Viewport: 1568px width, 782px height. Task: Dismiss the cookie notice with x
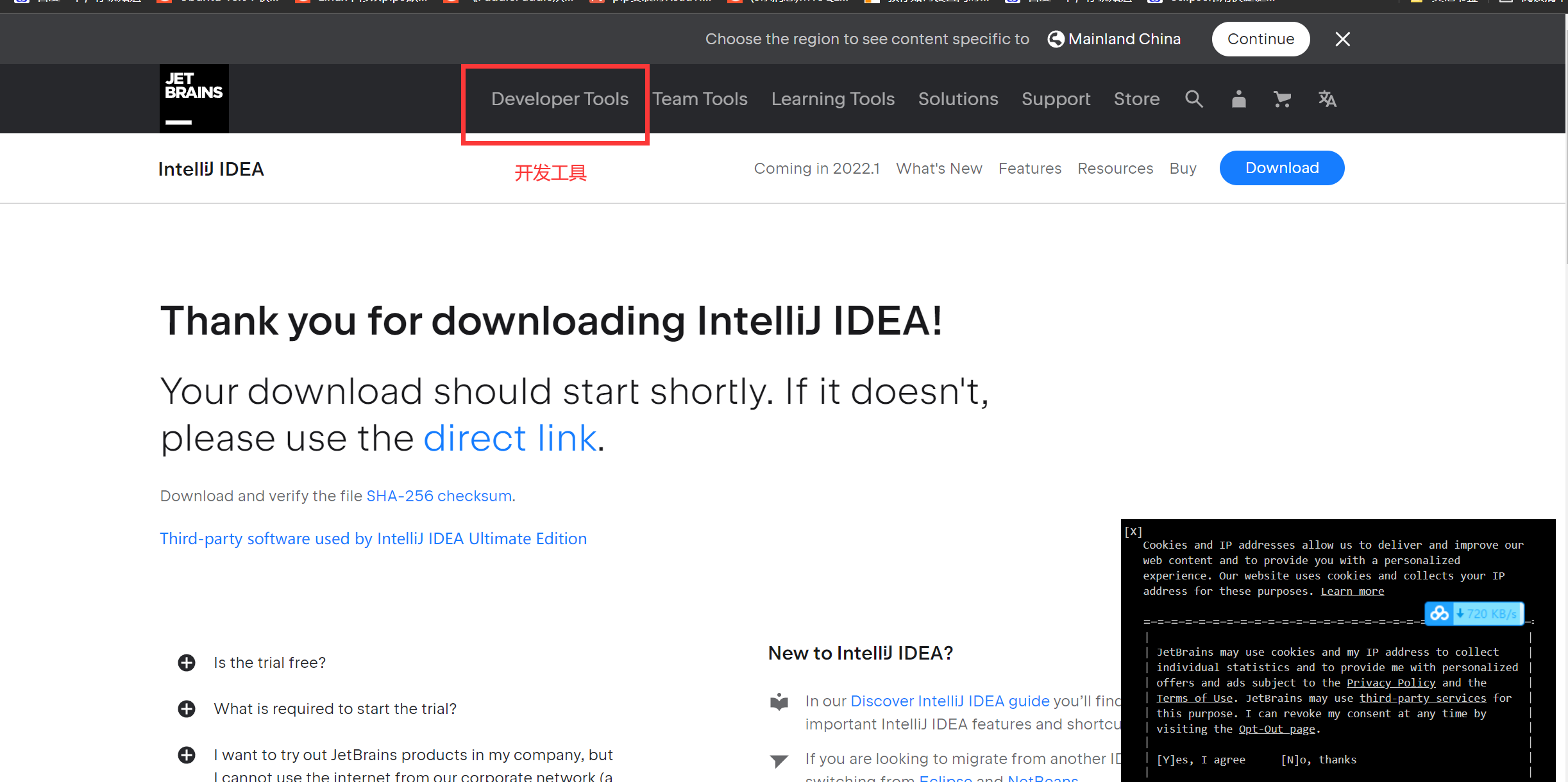1133,531
